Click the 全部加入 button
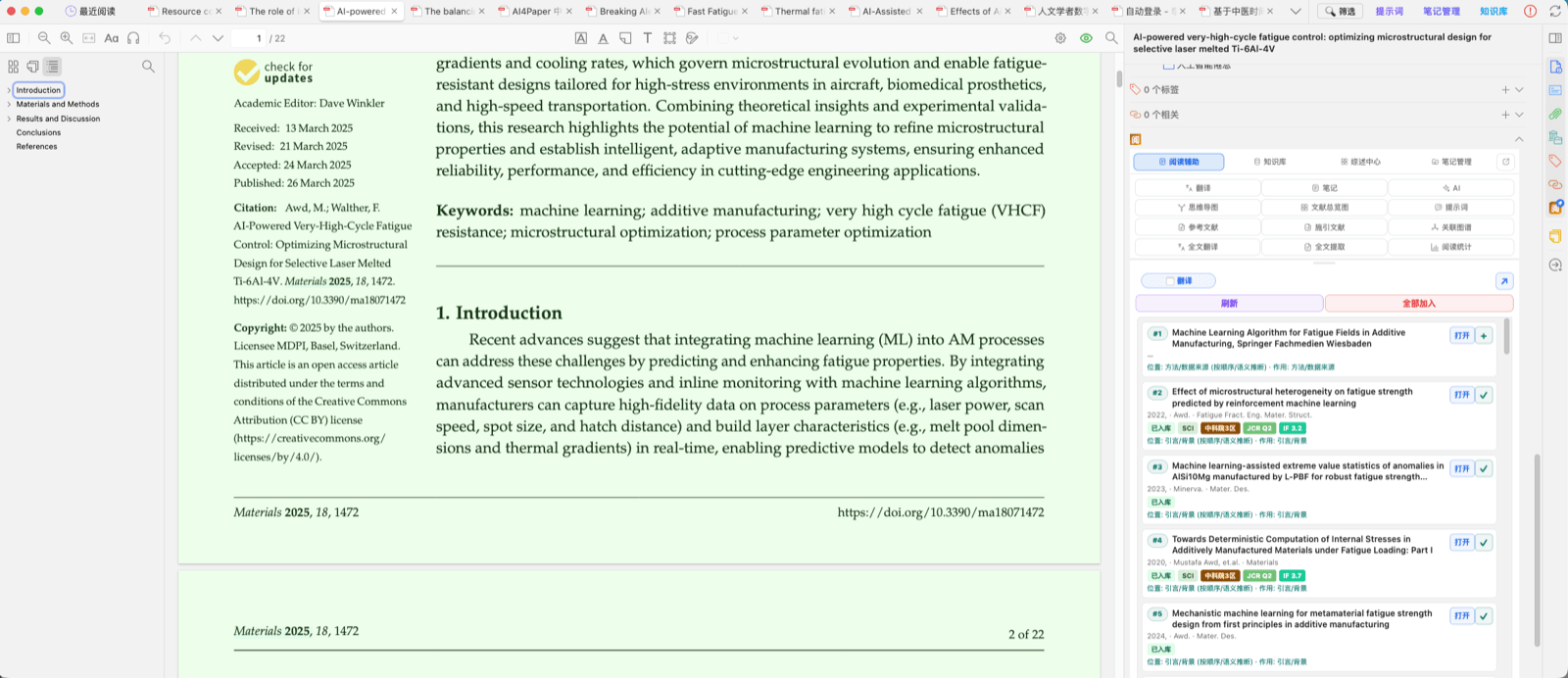1568x678 pixels. [x=1419, y=304]
